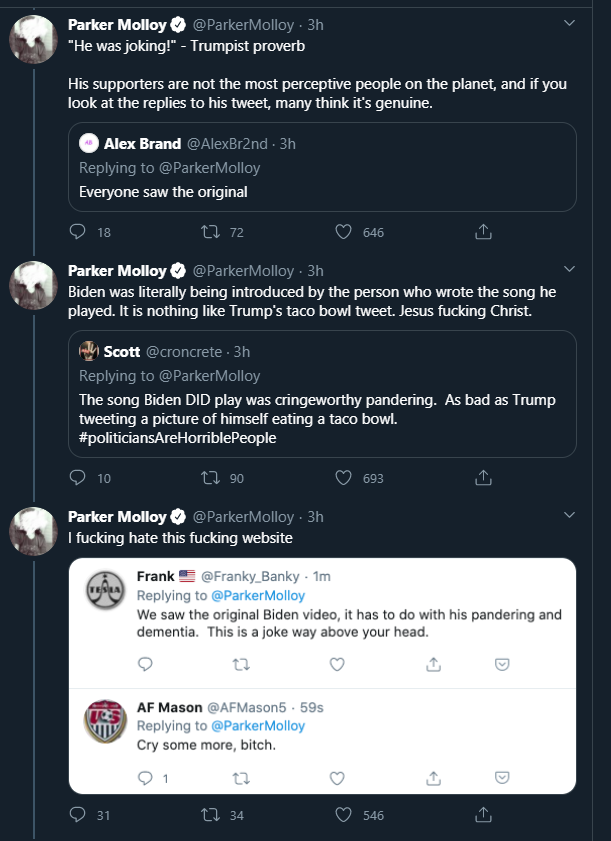Open Scott @croncrete's quoted tweet

322,394
